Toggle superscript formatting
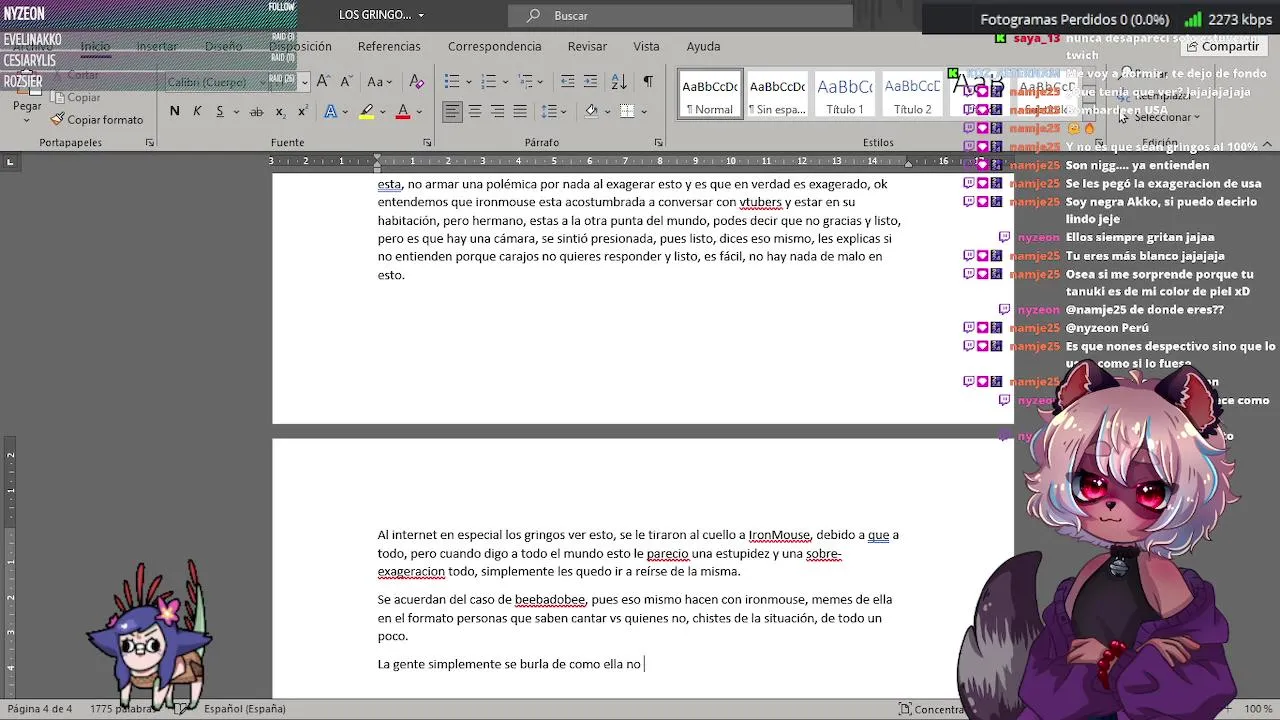The width and height of the screenshot is (1280, 720). (x=302, y=111)
